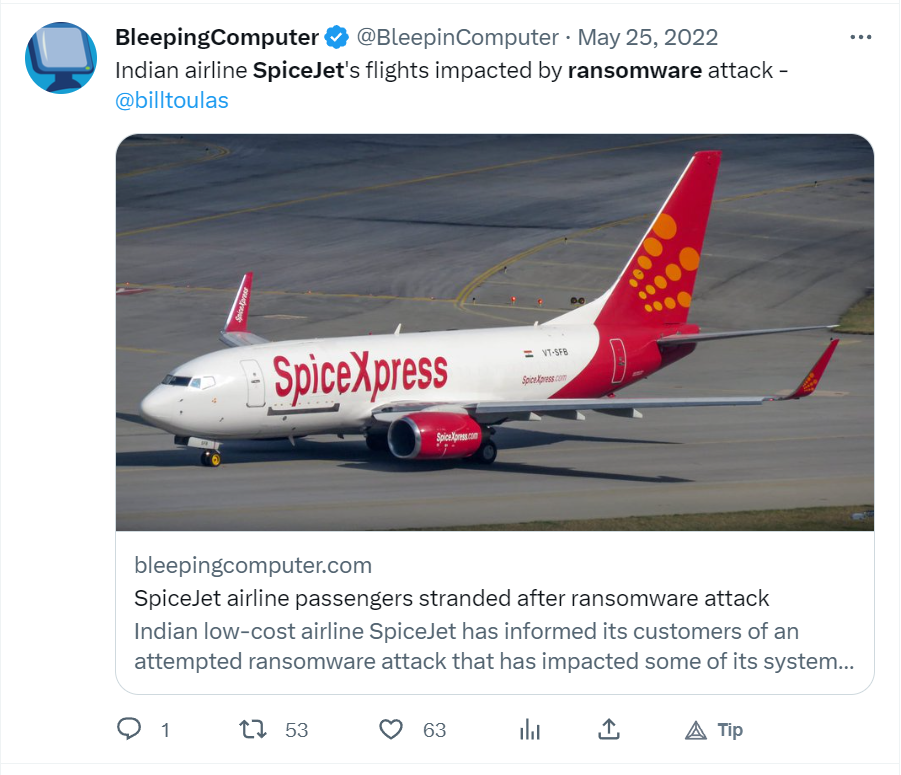The height and width of the screenshot is (775, 901).
Task: Click the retweet count 53
Action: 297,730
